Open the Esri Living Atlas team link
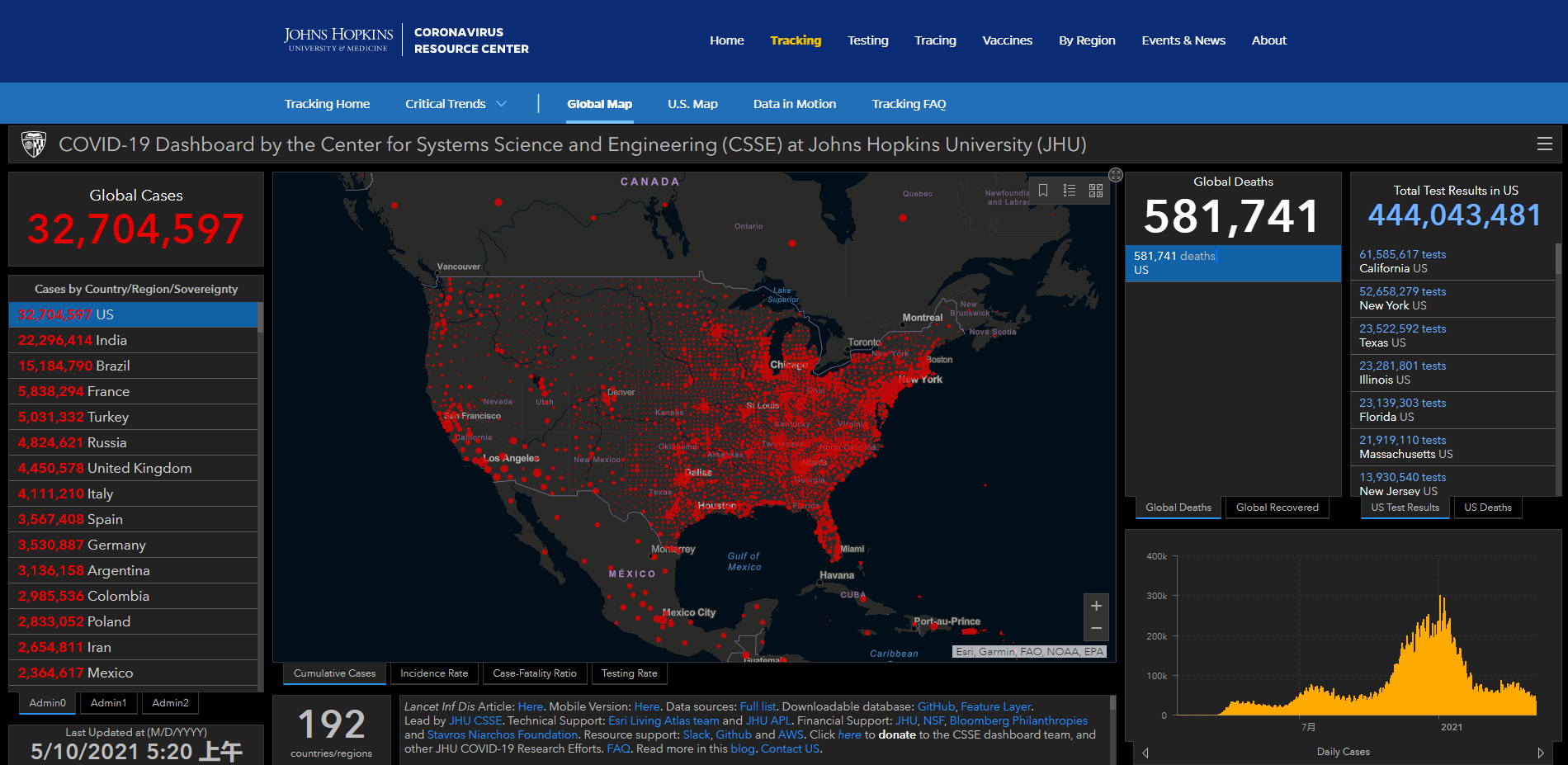The height and width of the screenshot is (765, 1568). pos(664,721)
